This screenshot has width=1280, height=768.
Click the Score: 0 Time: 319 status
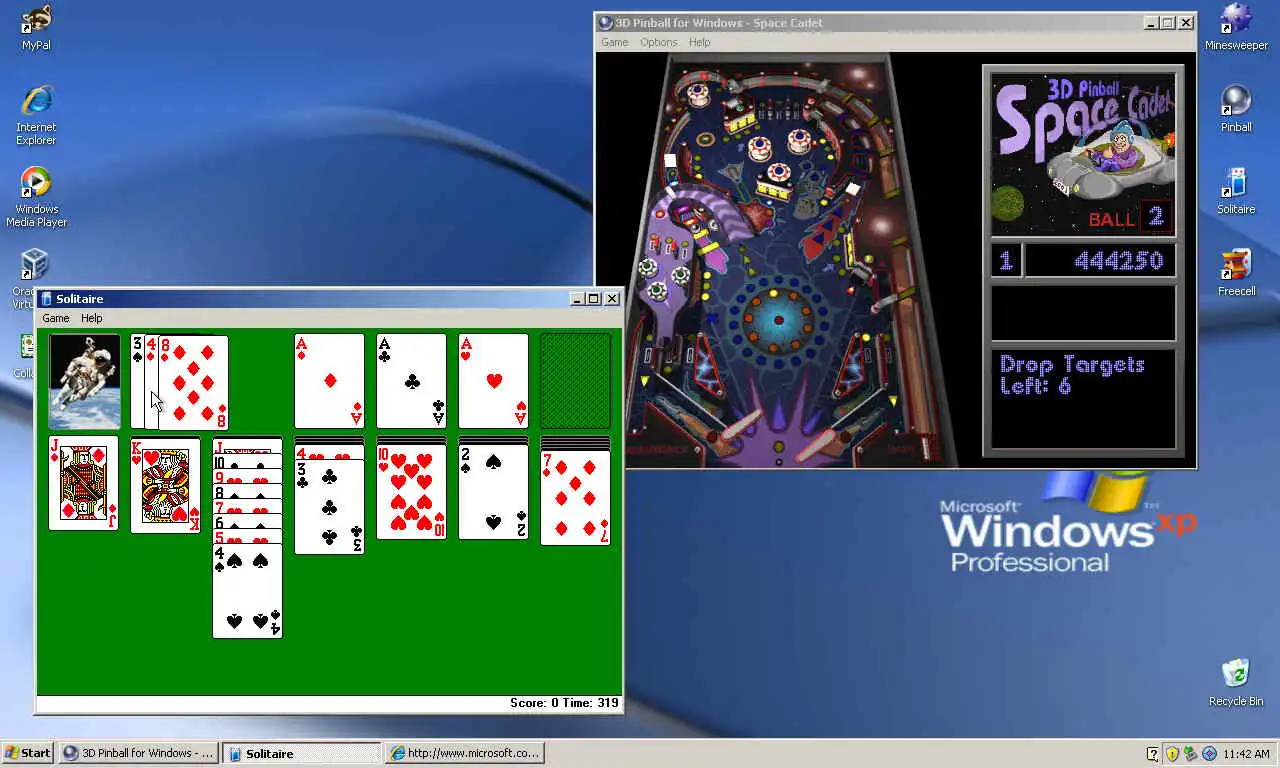(564, 703)
